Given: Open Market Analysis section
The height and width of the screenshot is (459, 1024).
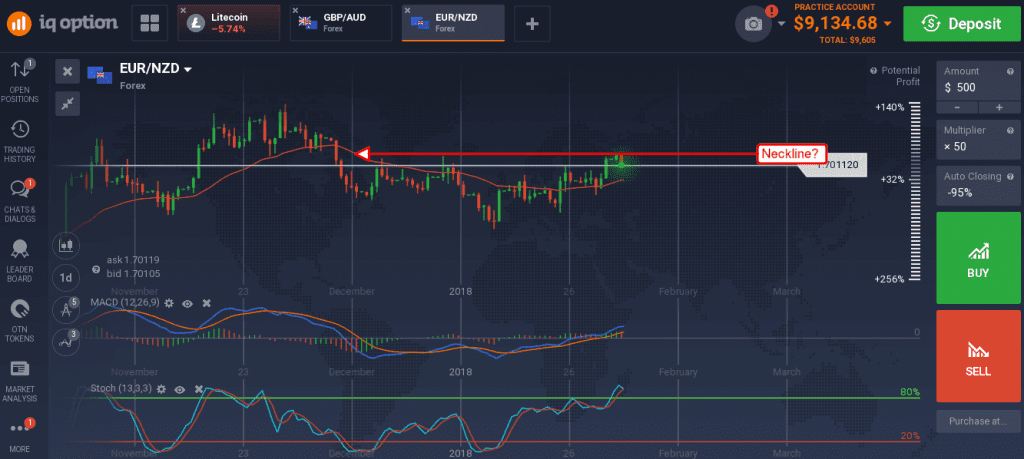Looking at the screenshot, I should [x=20, y=381].
